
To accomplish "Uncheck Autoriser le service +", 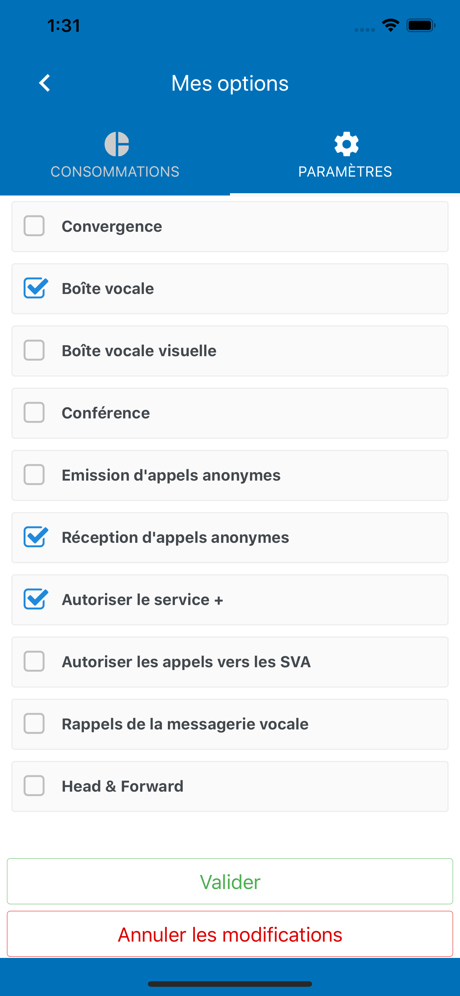I will coord(35,600).
